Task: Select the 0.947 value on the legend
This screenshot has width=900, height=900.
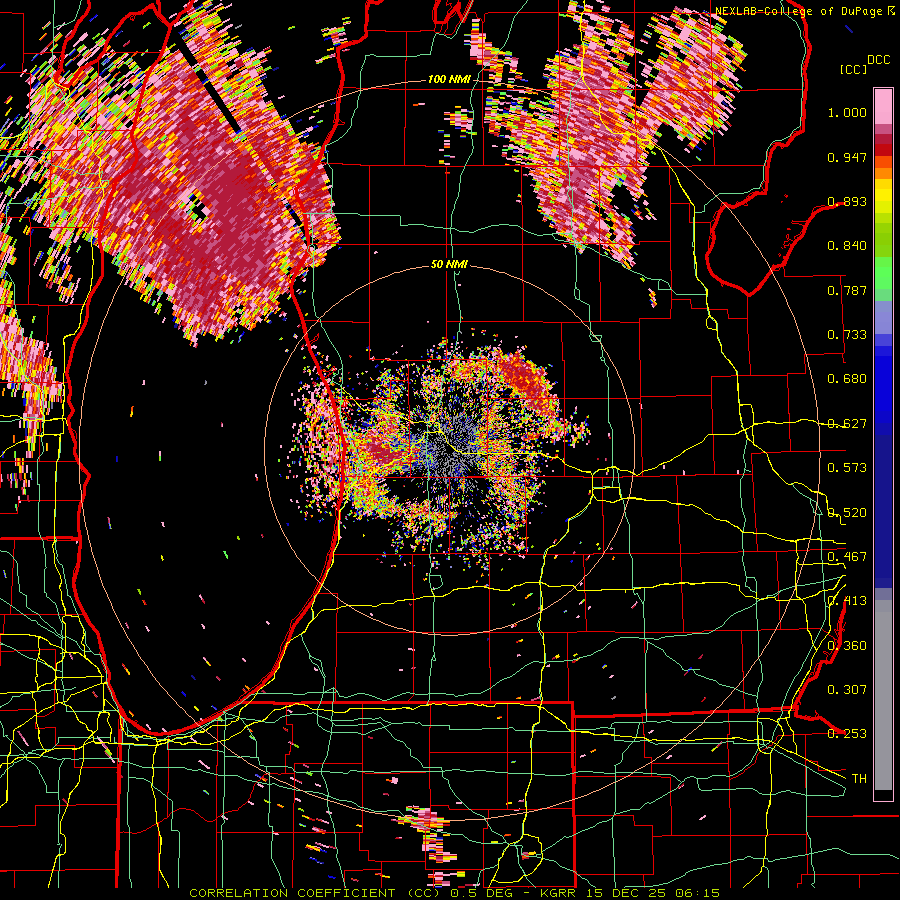Action: pyautogui.click(x=847, y=157)
